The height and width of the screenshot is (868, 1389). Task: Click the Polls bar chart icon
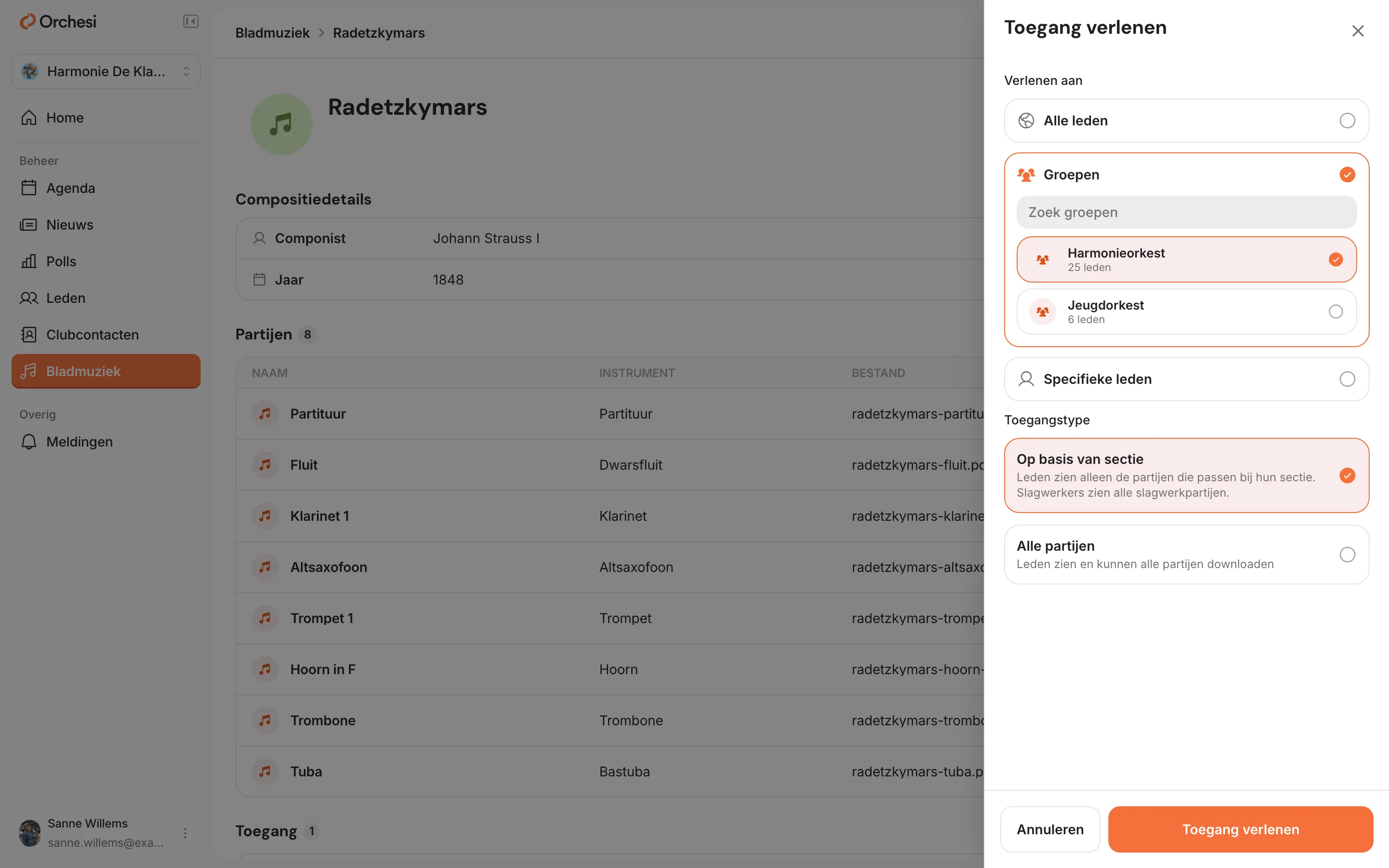tap(29, 261)
